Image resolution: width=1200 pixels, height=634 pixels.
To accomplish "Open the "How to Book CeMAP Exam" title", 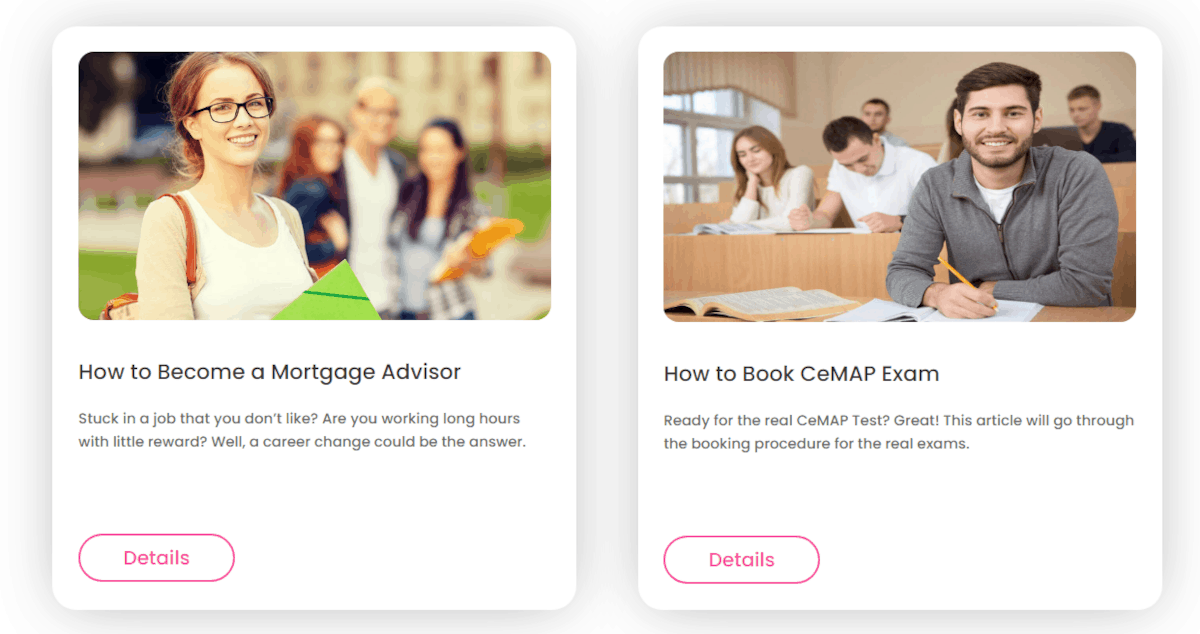I will (x=802, y=374).
